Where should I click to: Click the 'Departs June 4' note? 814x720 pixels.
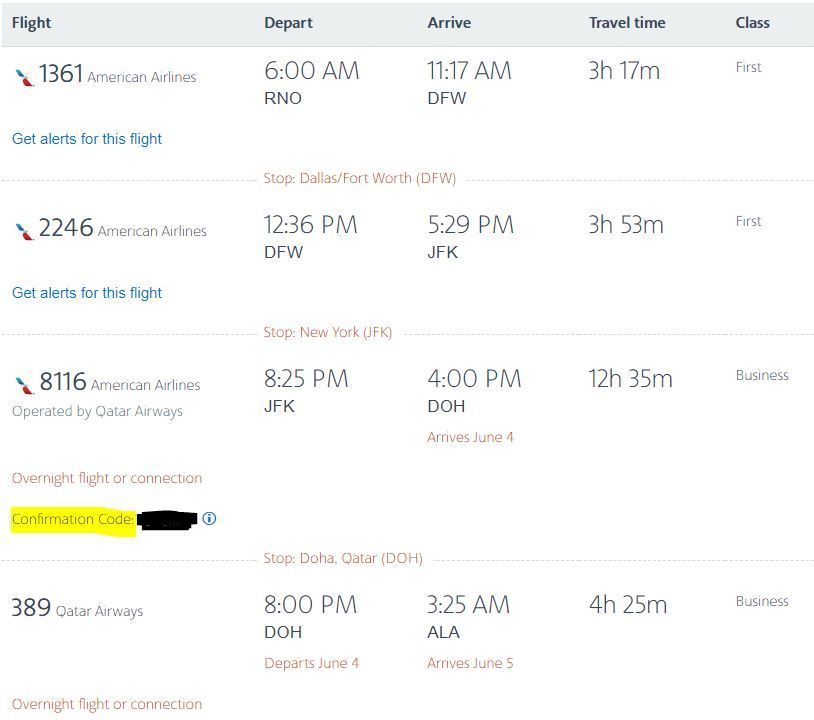click(x=311, y=663)
